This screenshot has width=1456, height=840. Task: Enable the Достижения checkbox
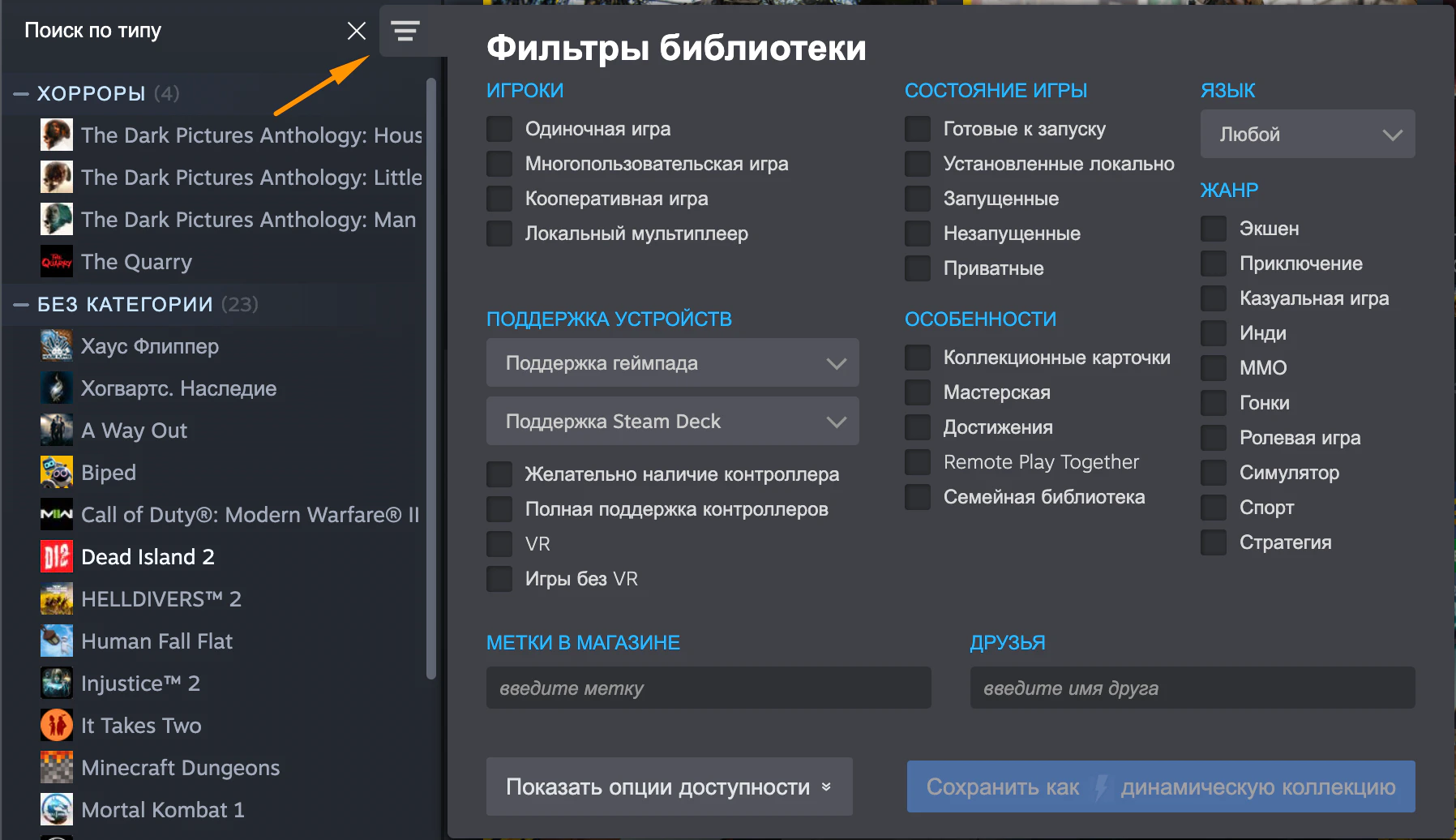pos(918,427)
